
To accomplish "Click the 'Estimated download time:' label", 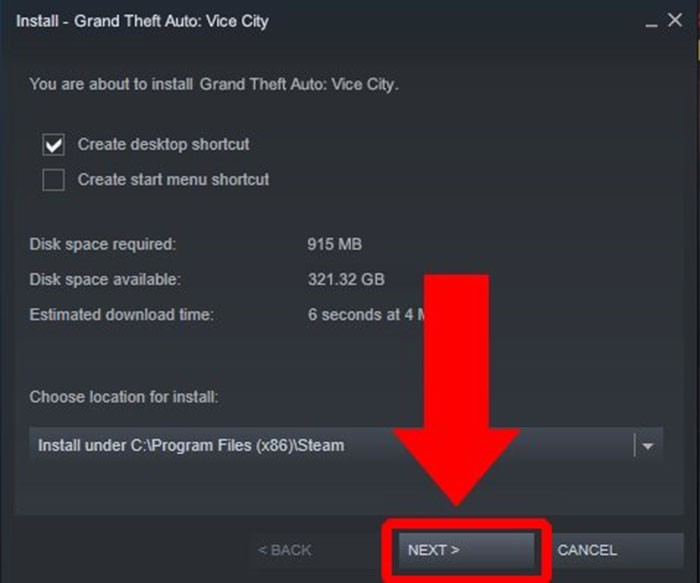I will point(121,315).
